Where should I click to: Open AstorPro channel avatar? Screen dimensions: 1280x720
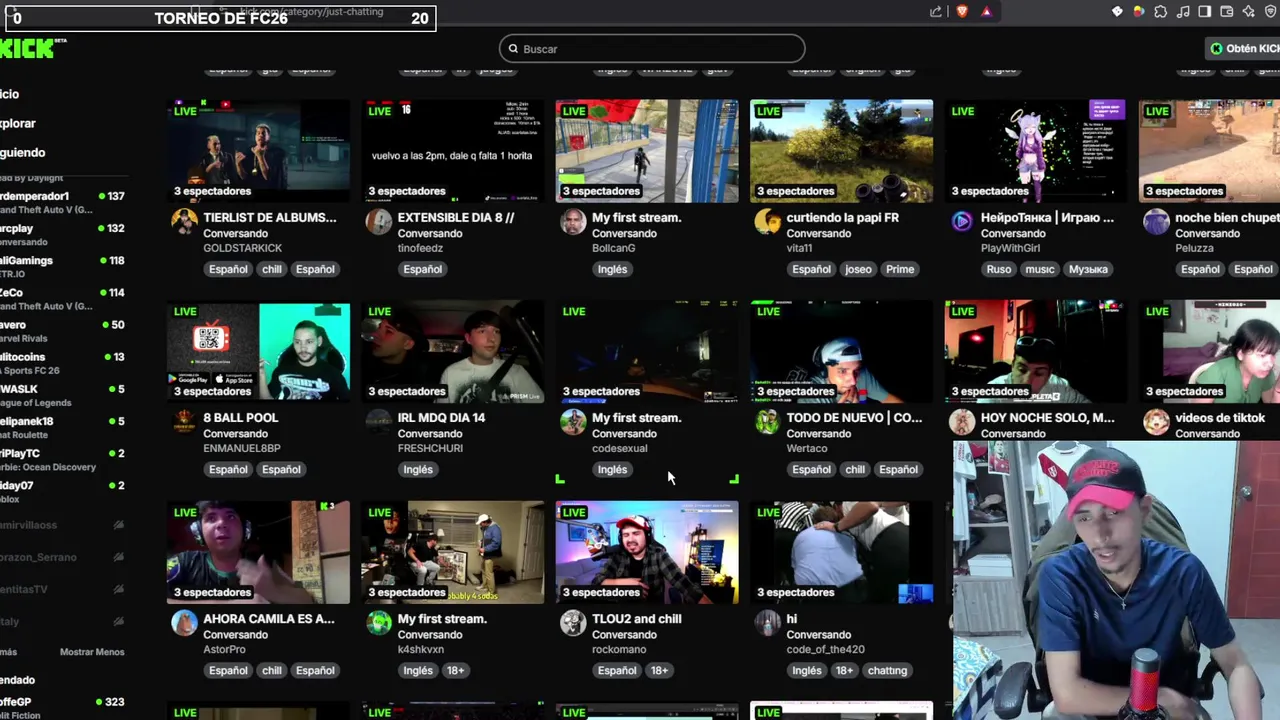click(x=184, y=623)
